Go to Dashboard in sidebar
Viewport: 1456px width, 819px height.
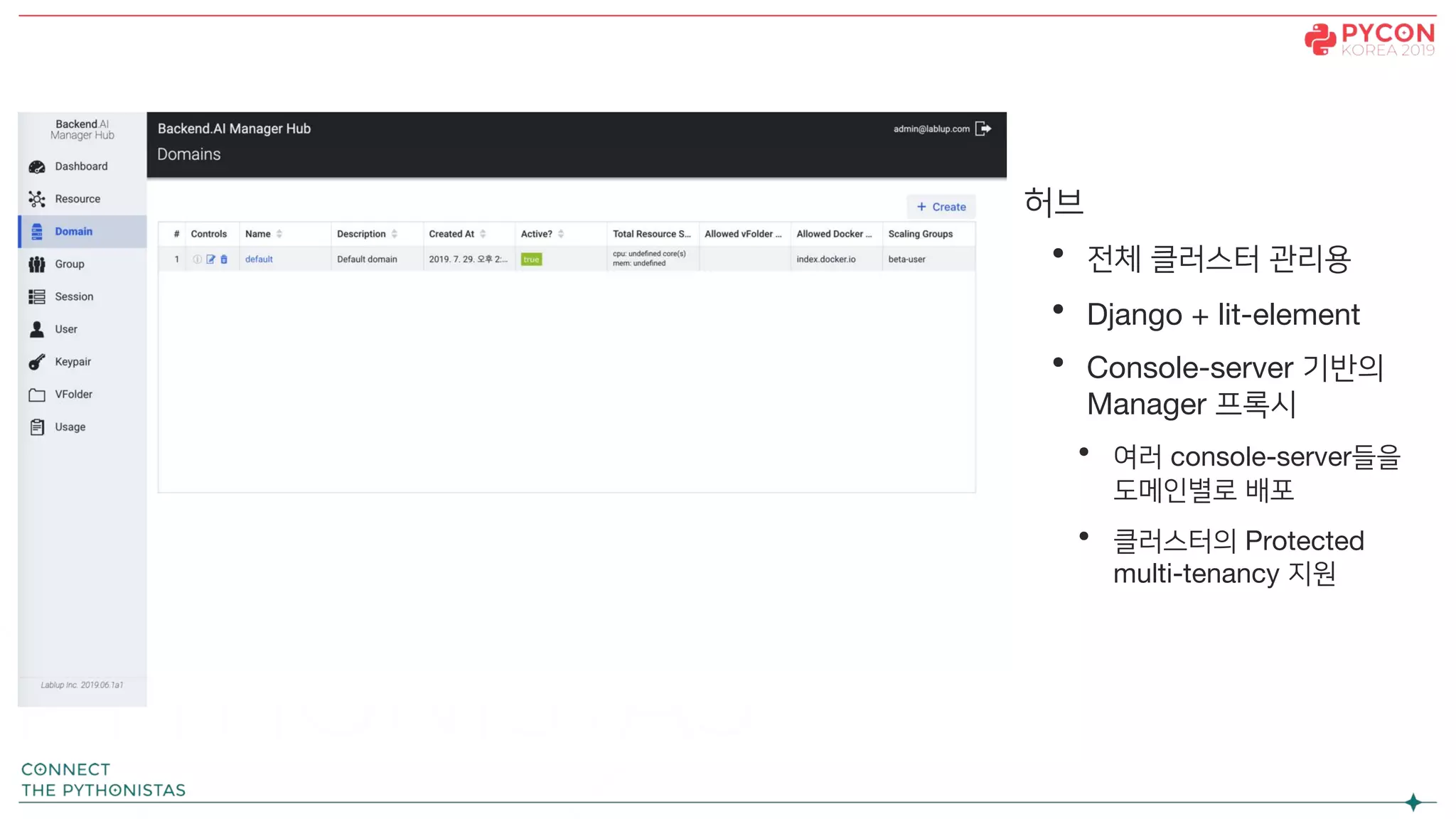coord(82,166)
